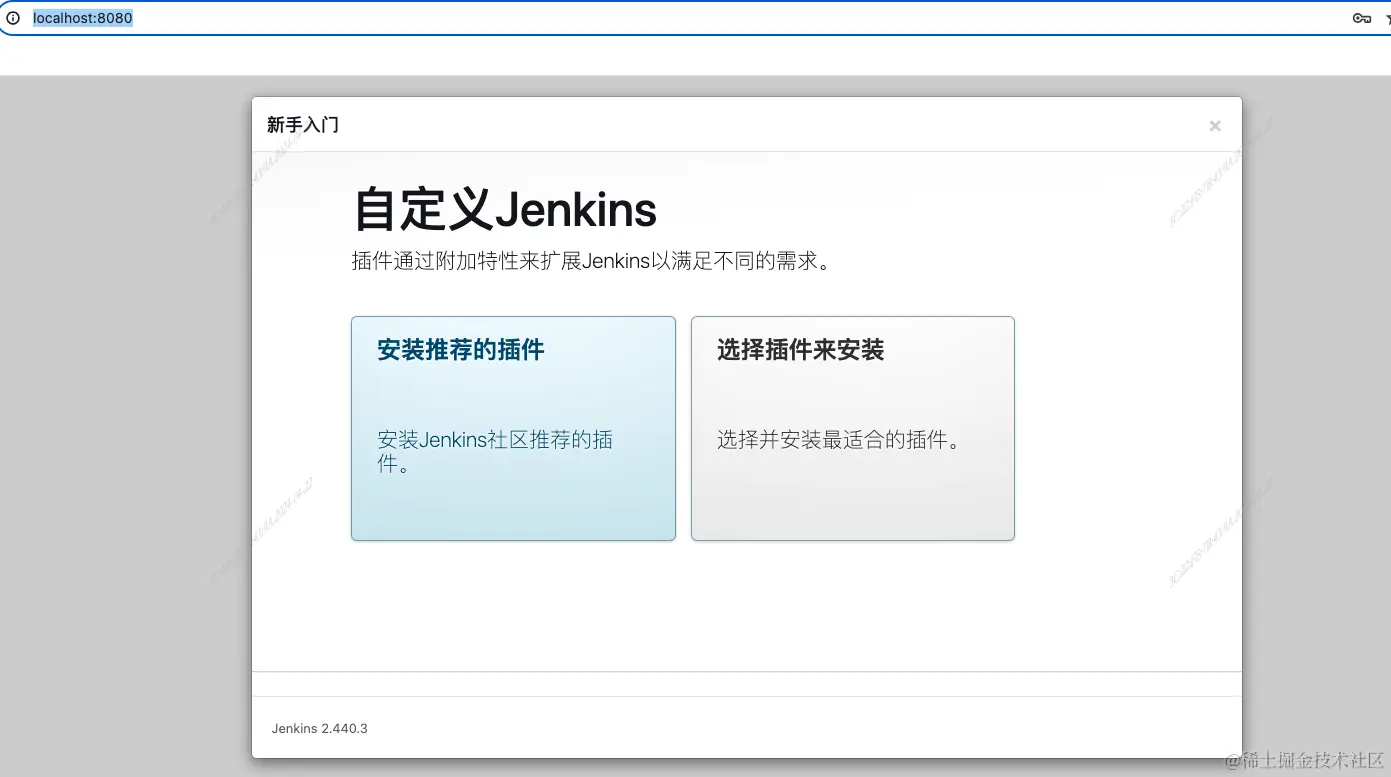Click the 插件通过附加特性来扩展Jenkins description text
Screen dimensions: 1391x777
tap(592, 262)
